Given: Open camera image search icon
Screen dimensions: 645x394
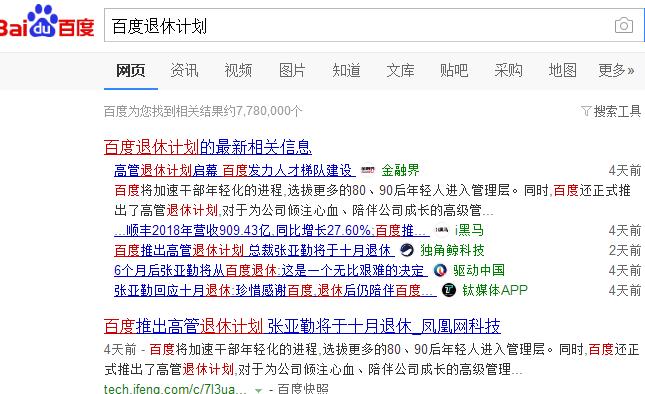Looking at the screenshot, I should pos(624,25).
